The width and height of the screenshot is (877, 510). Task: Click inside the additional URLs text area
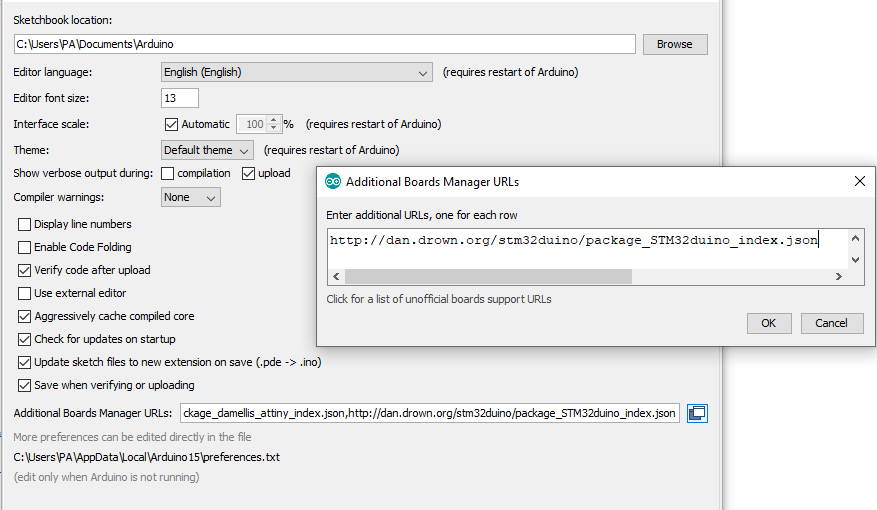point(587,248)
